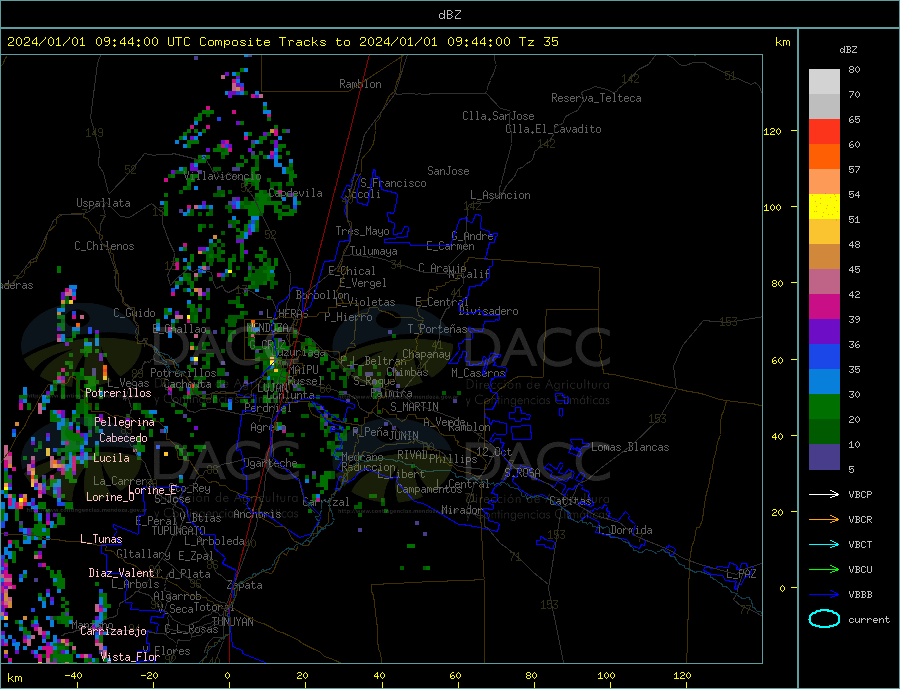Select the 80 dBZ light gray swatch
The image size is (900, 689).
click(824, 82)
